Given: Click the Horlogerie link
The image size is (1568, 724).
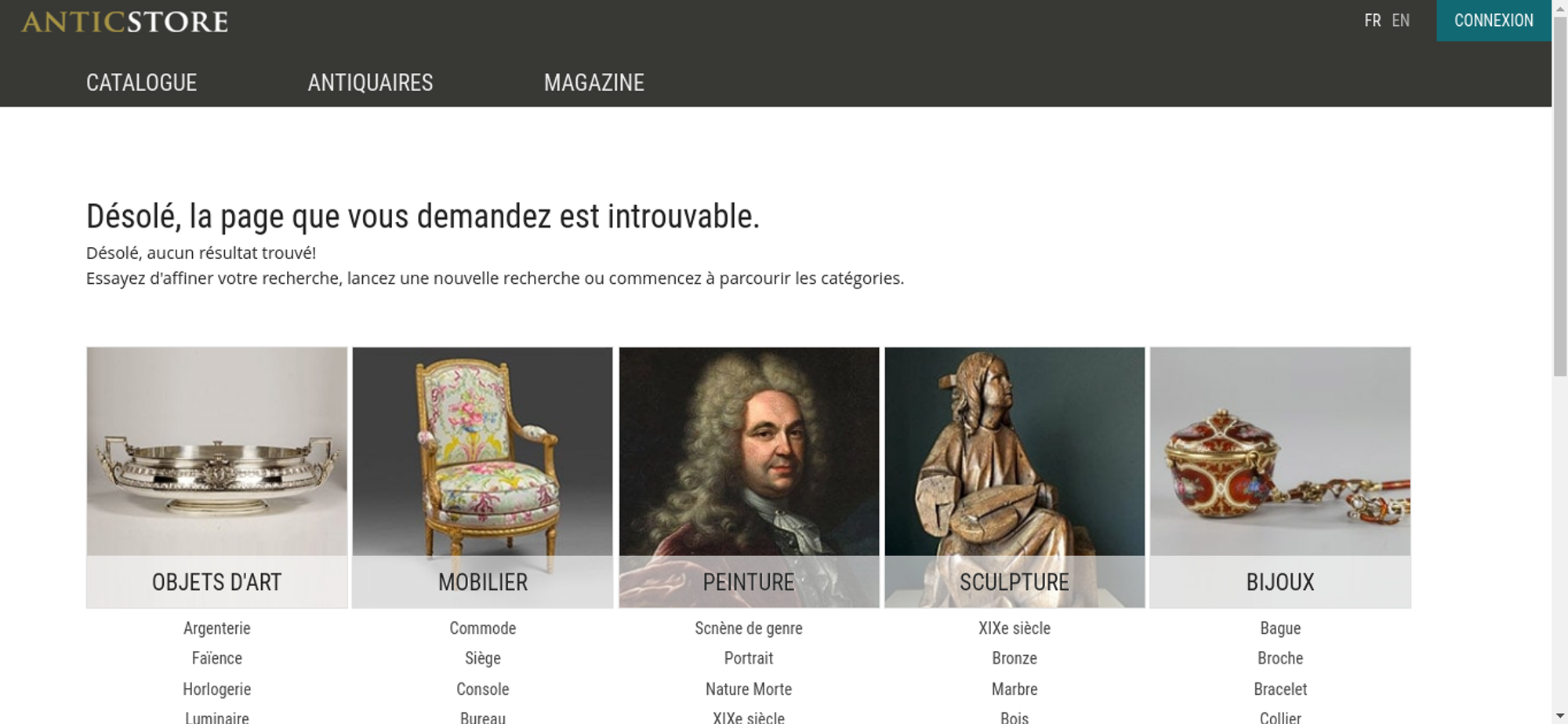Looking at the screenshot, I should [x=216, y=689].
